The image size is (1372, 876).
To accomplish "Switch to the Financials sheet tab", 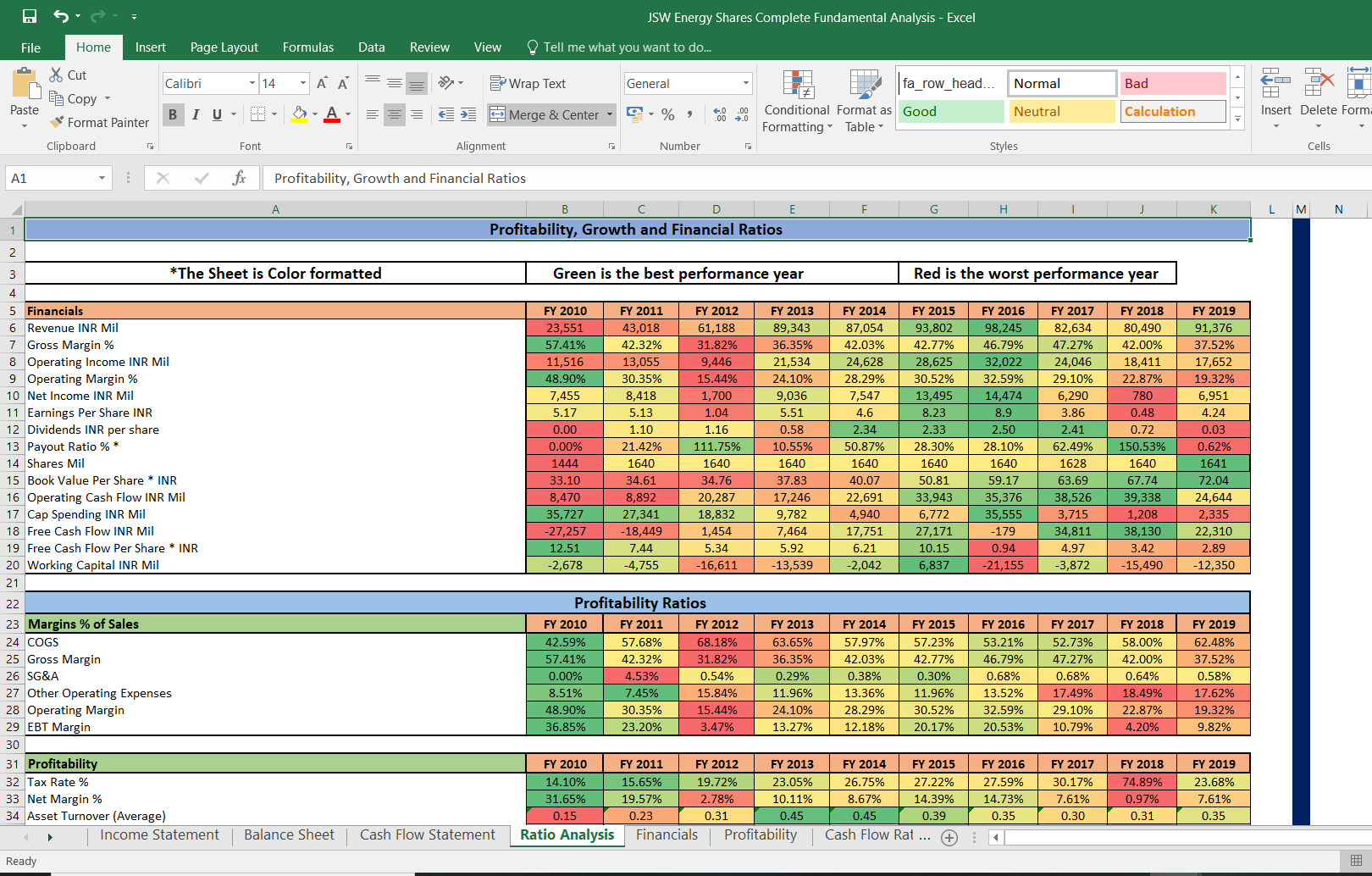I will point(667,835).
